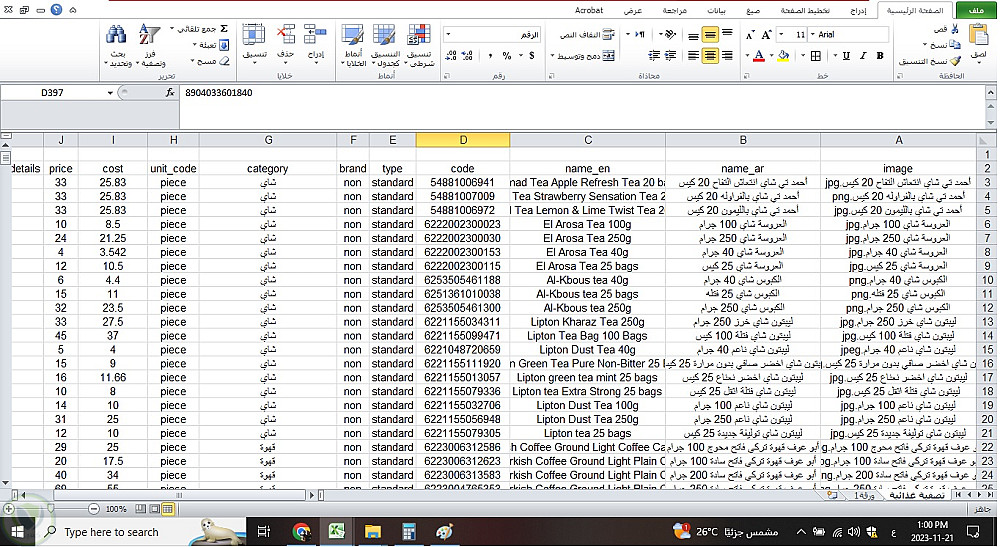Click the text direction paragraph icon
This screenshot has height=547, width=1000.
[x=640, y=34]
